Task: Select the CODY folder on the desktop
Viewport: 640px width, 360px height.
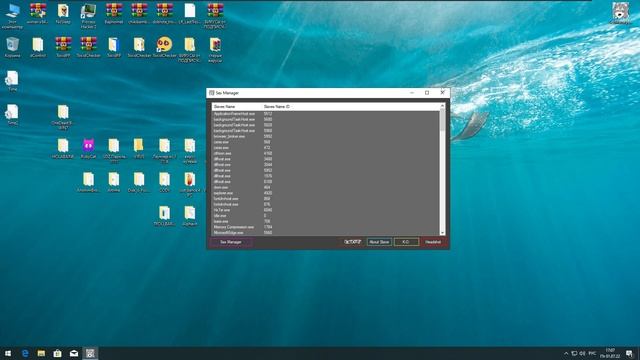Action: click(164, 182)
